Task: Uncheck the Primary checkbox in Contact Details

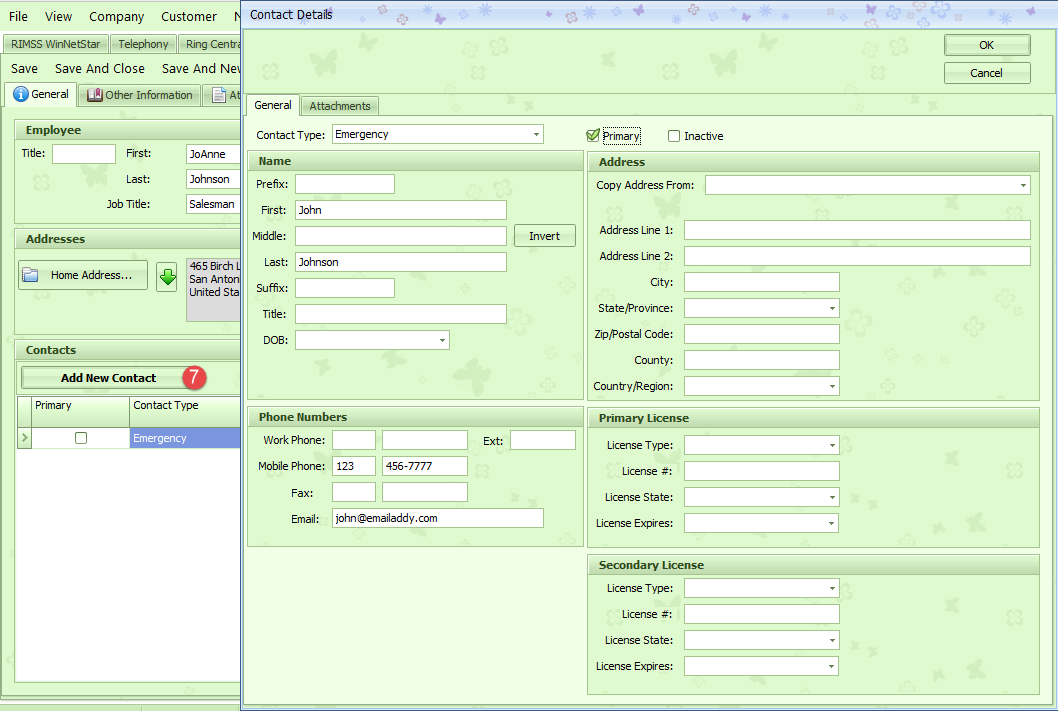Action: coord(593,136)
